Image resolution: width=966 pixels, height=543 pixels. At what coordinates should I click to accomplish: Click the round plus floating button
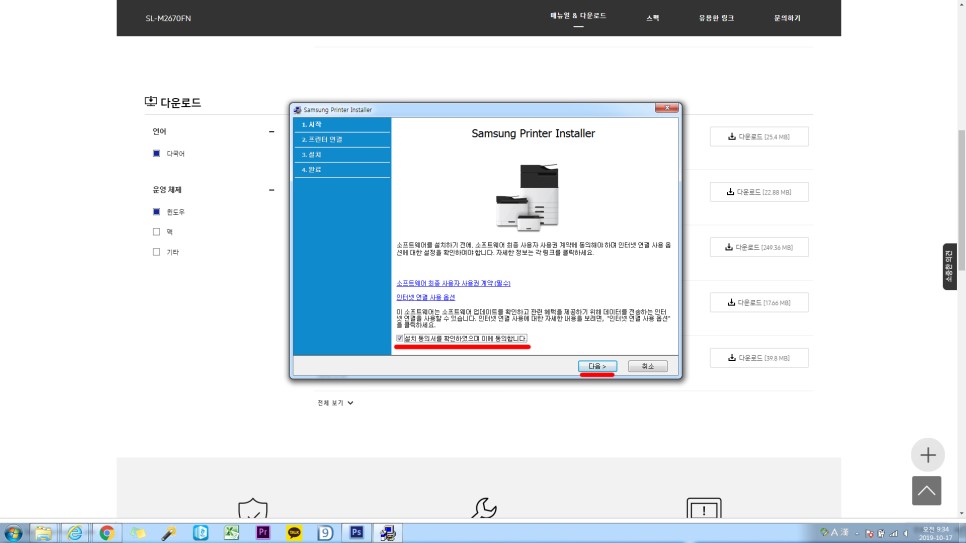coord(928,455)
